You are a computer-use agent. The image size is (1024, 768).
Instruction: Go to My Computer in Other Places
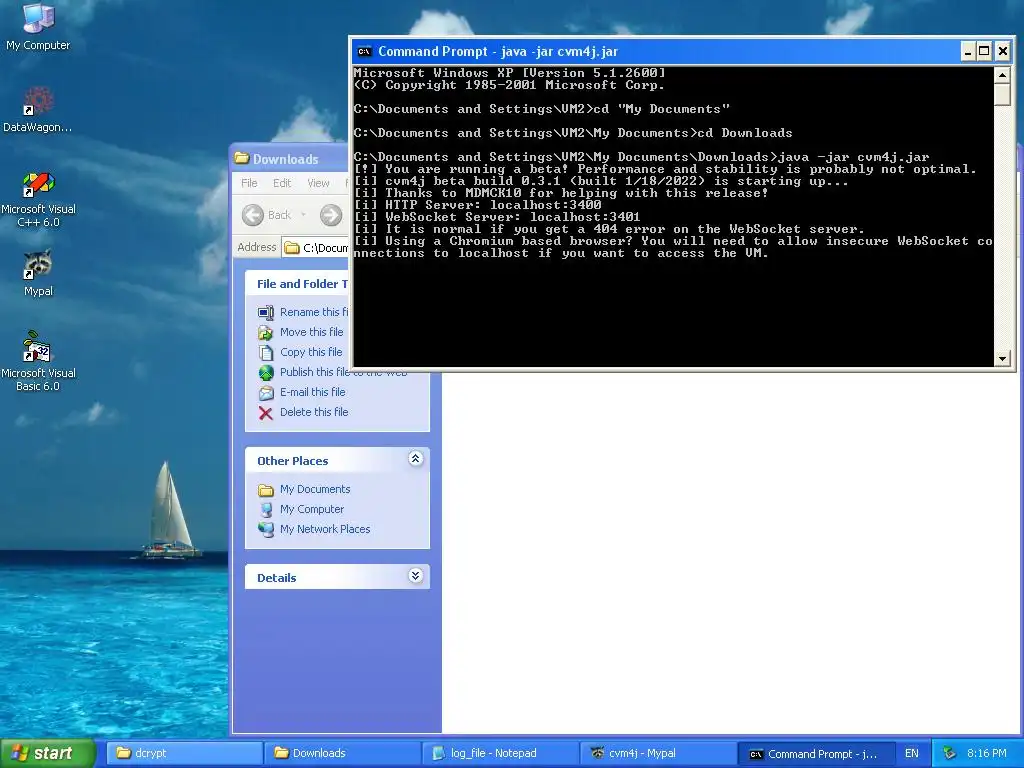click(x=312, y=509)
